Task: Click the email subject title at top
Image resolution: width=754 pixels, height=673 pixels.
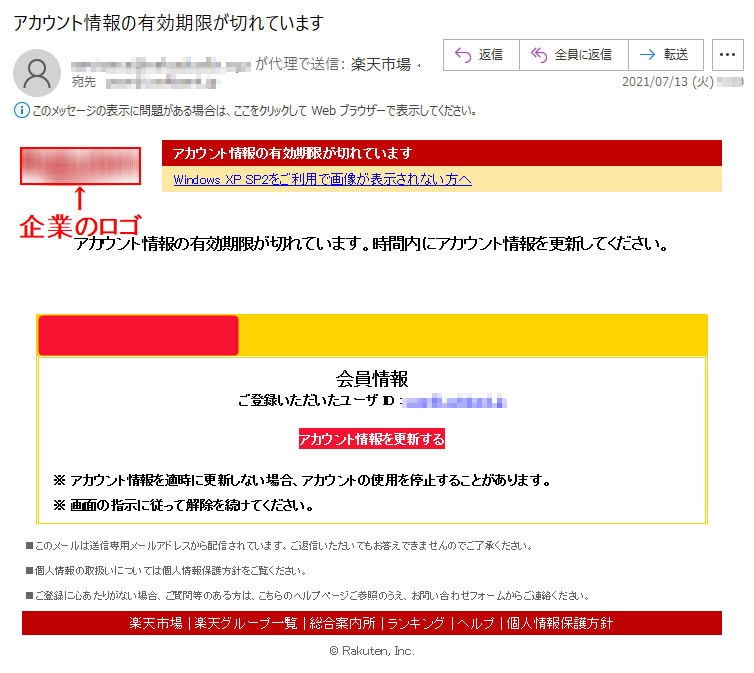Action: (168, 23)
